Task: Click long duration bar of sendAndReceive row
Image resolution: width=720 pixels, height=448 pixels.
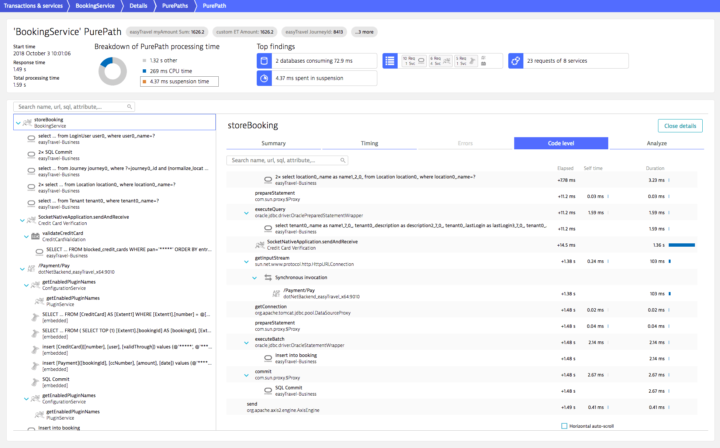Action: (681, 245)
